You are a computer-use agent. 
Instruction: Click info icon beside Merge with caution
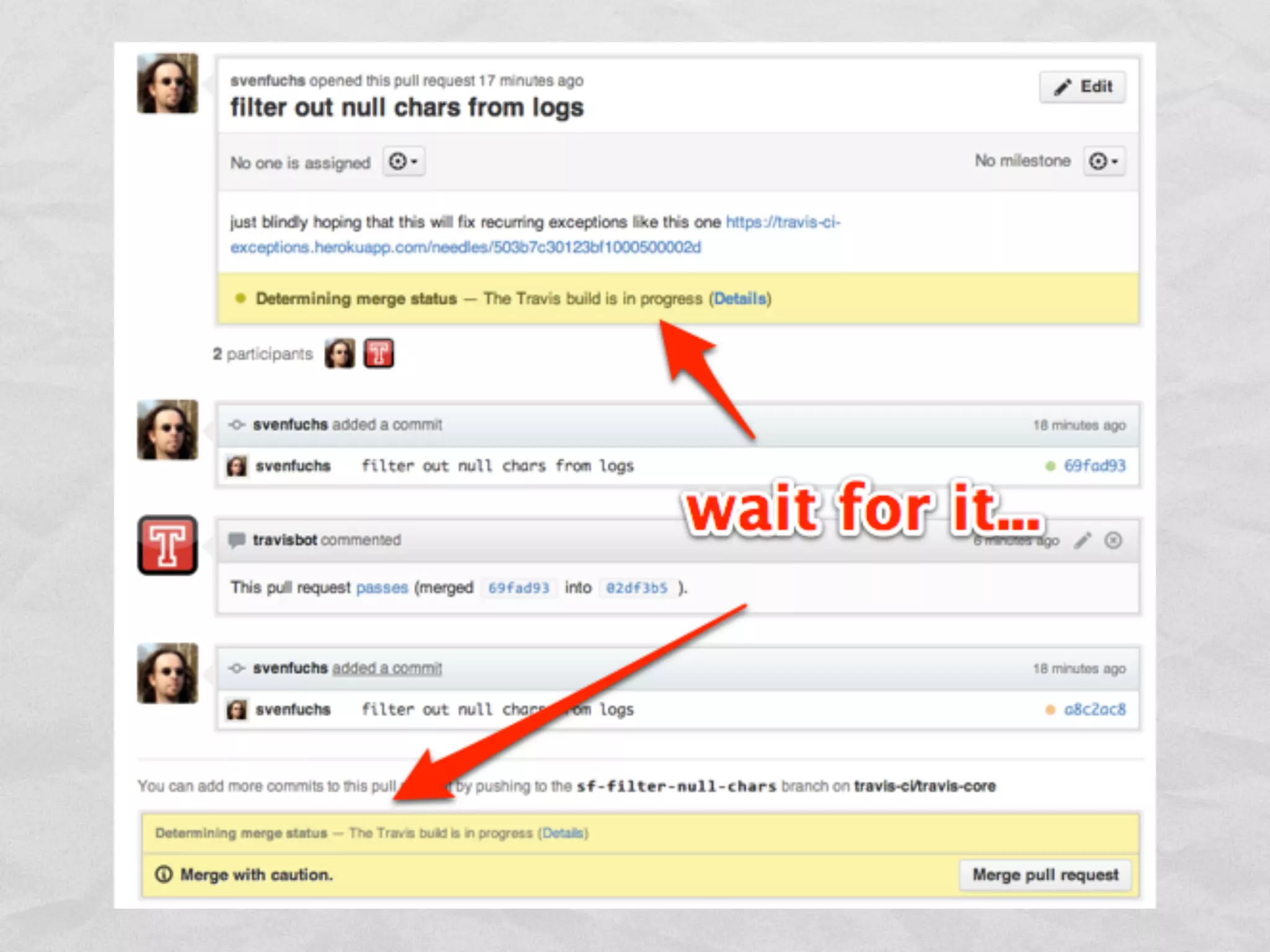pos(164,875)
